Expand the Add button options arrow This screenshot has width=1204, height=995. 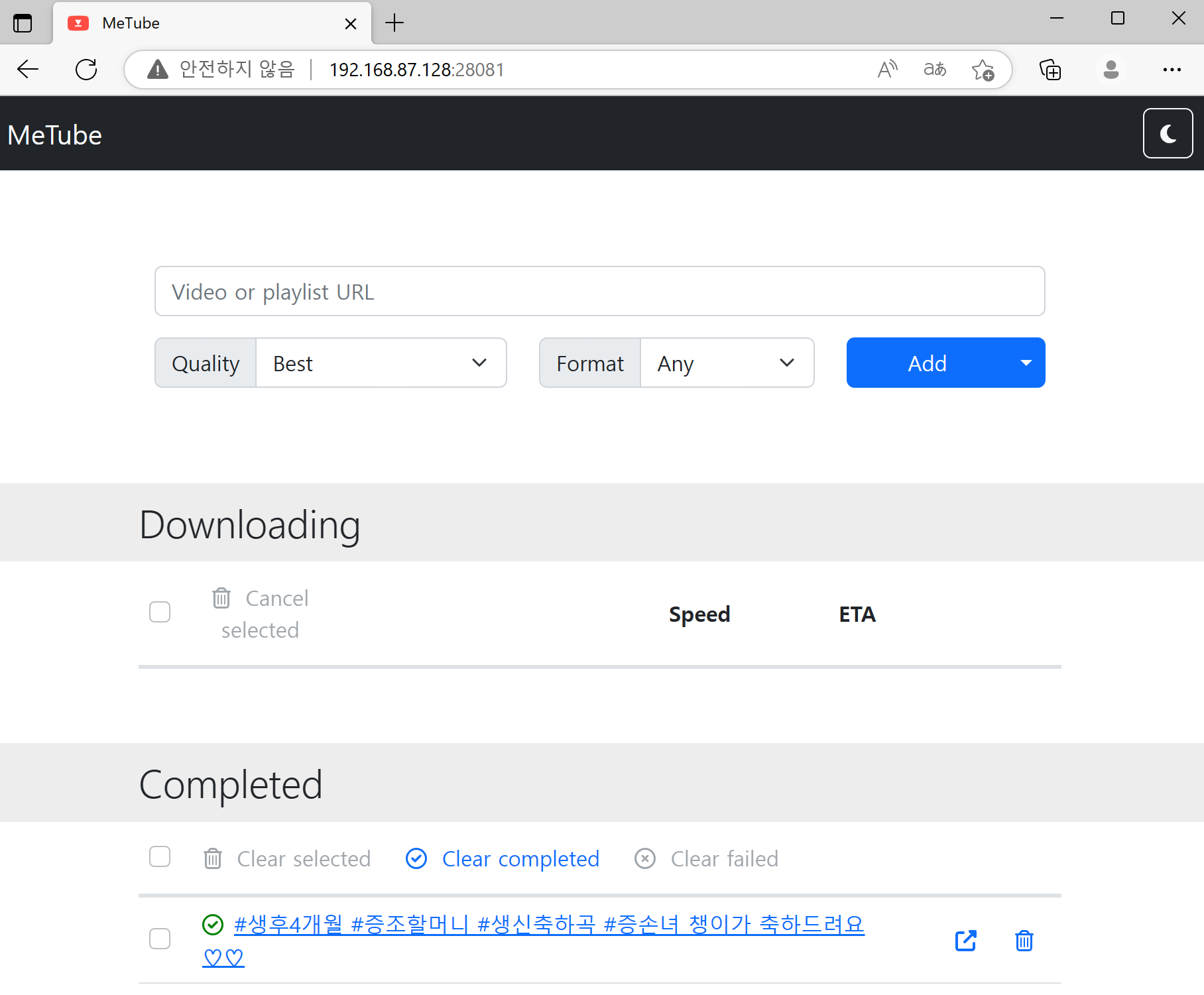1026,363
